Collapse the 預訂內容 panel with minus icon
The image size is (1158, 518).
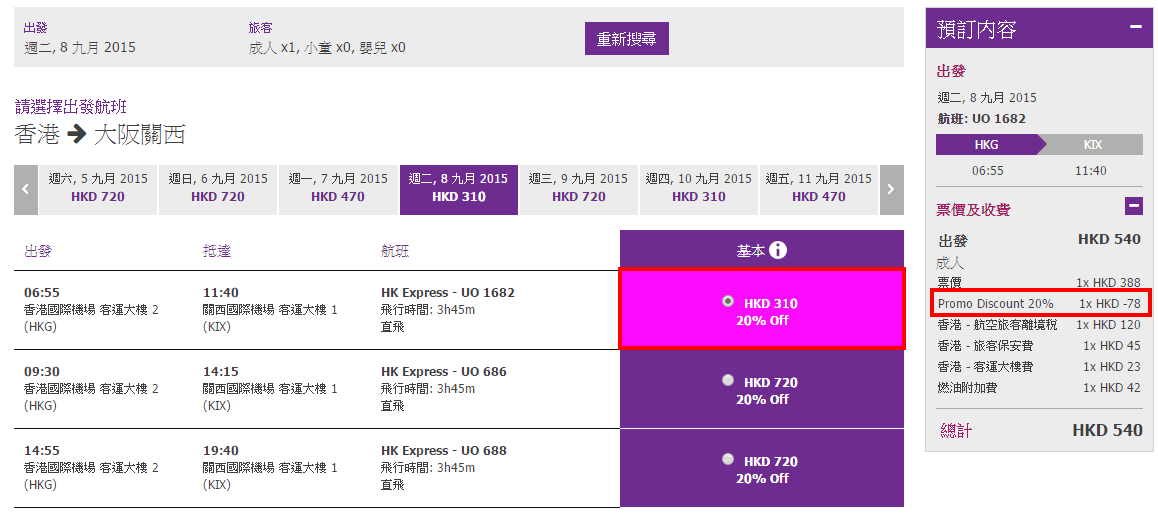(x=1135, y=27)
